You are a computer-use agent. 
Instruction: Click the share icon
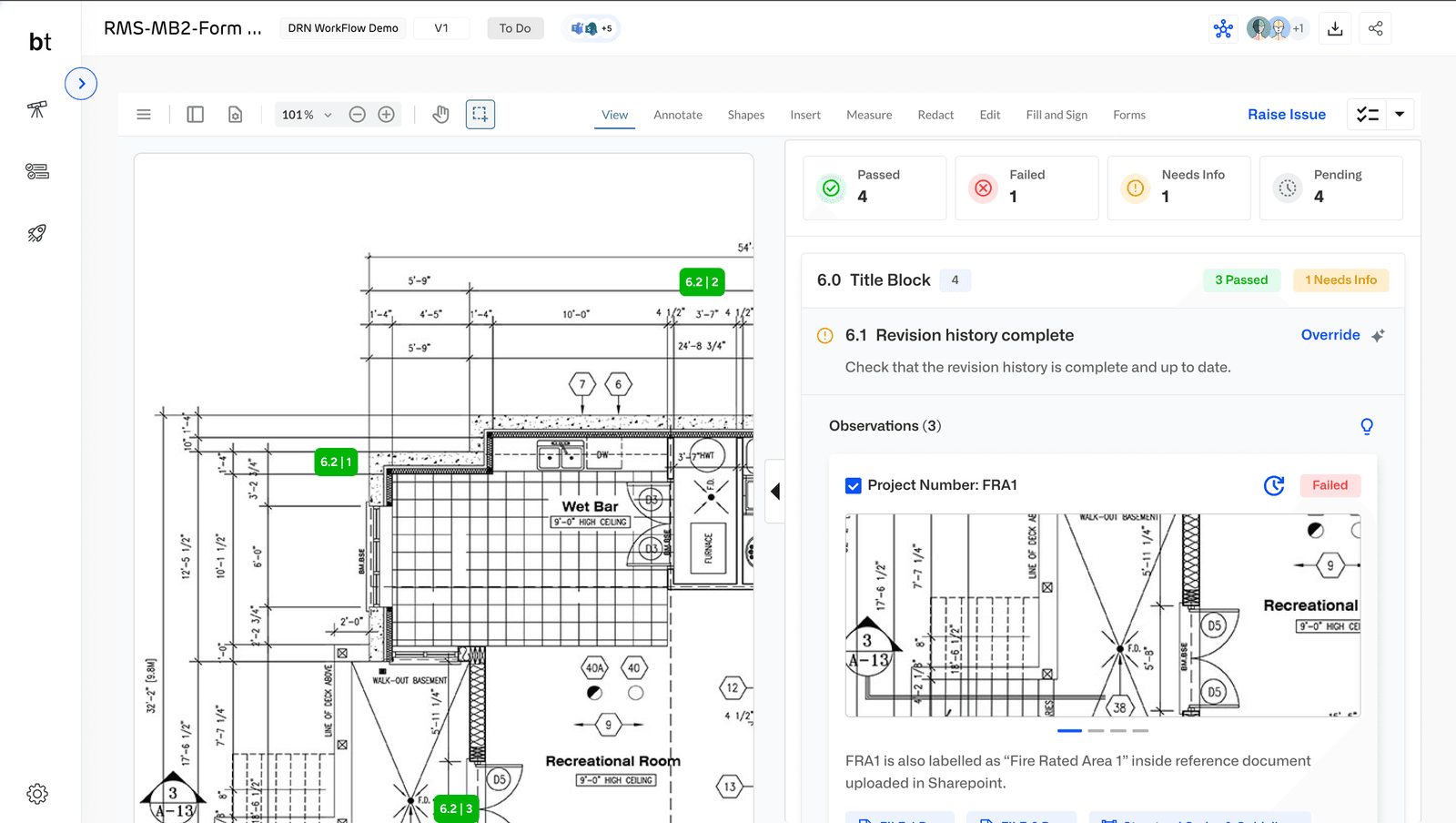click(x=1375, y=28)
